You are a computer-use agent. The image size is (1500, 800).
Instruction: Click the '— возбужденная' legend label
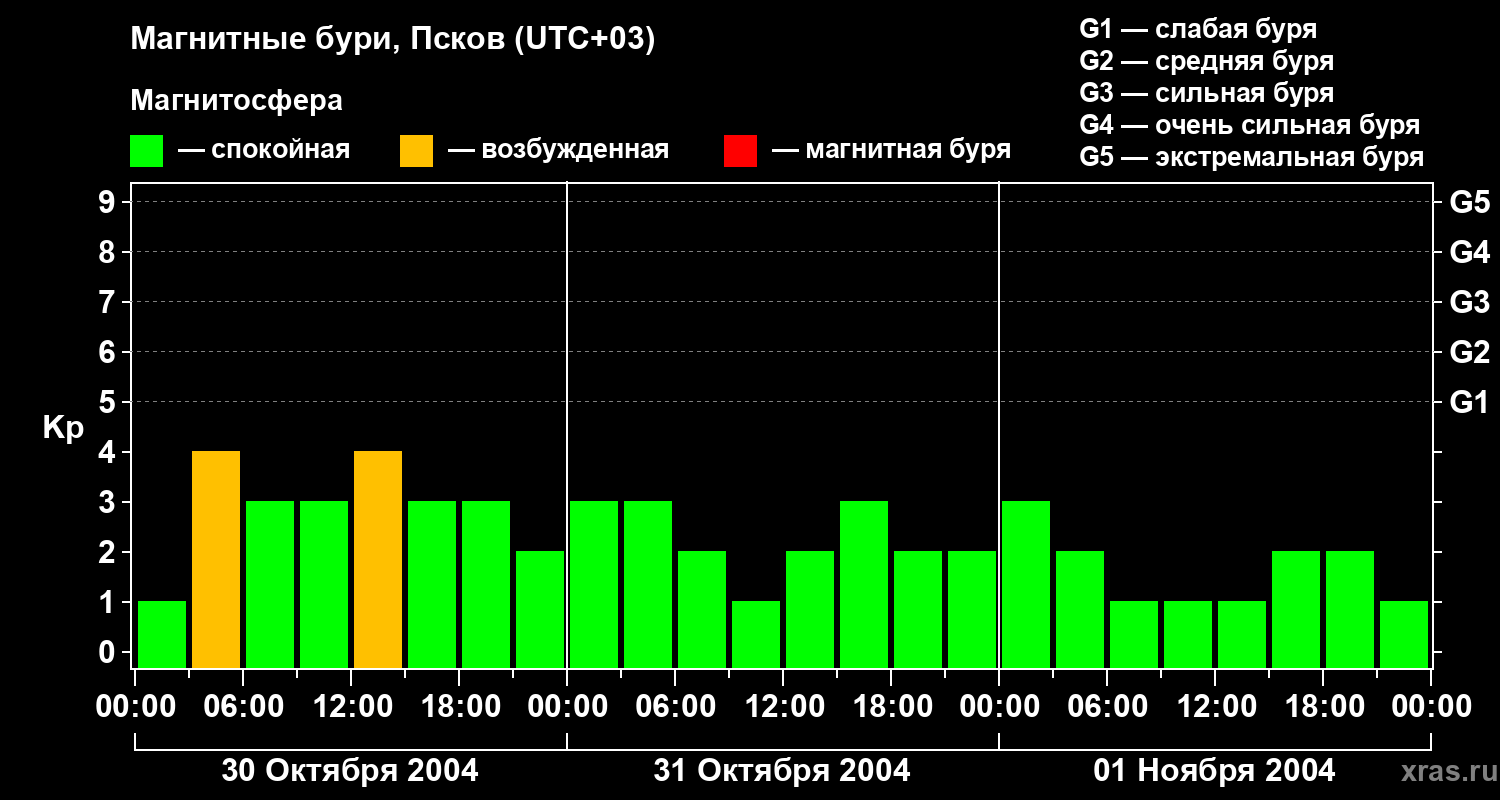(558, 150)
